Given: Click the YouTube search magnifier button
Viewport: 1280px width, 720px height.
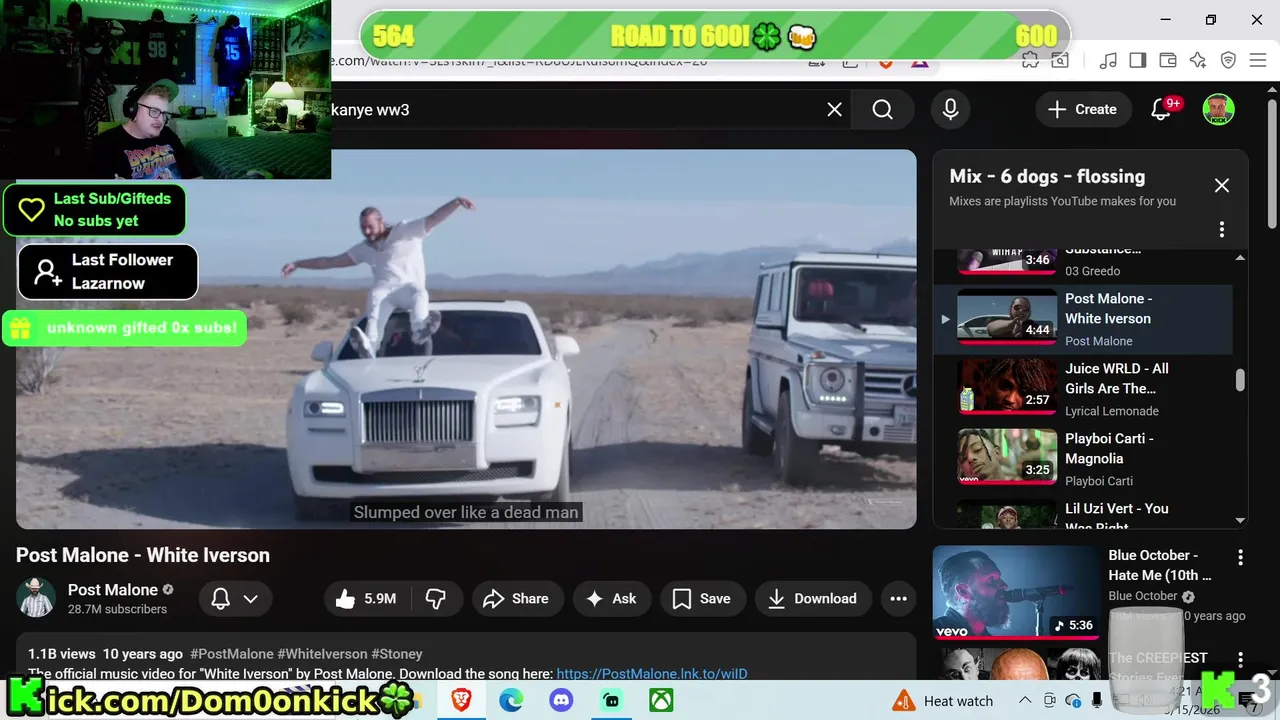Looking at the screenshot, I should pyautogui.click(x=882, y=110).
